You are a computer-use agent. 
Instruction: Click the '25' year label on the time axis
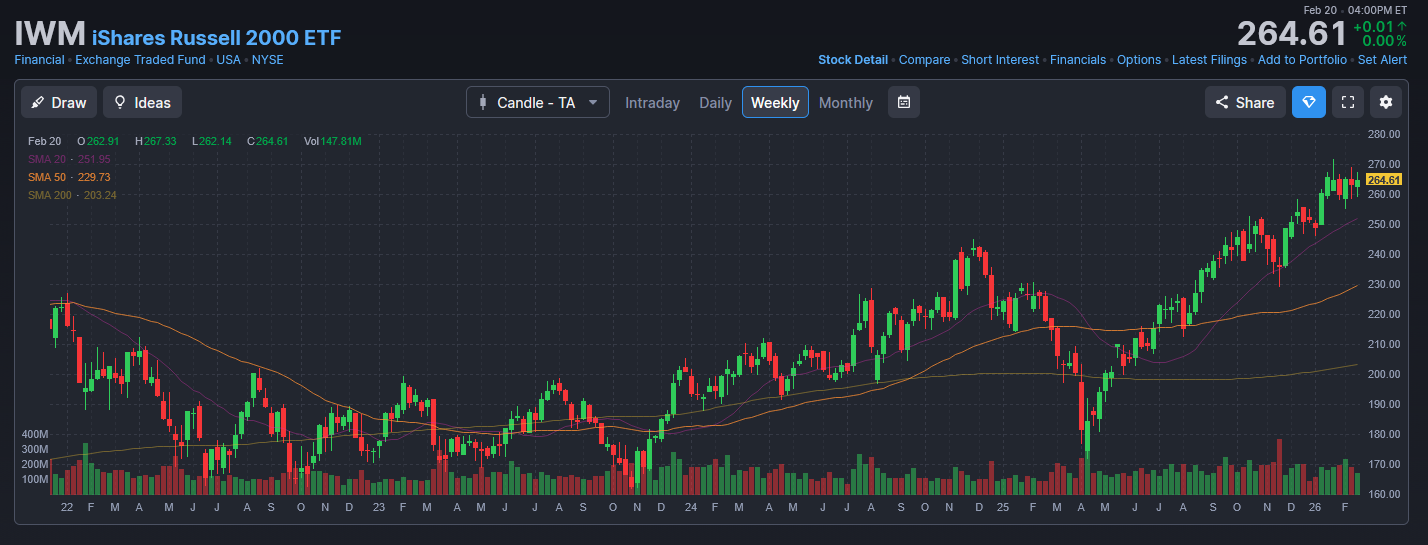click(x=1003, y=508)
